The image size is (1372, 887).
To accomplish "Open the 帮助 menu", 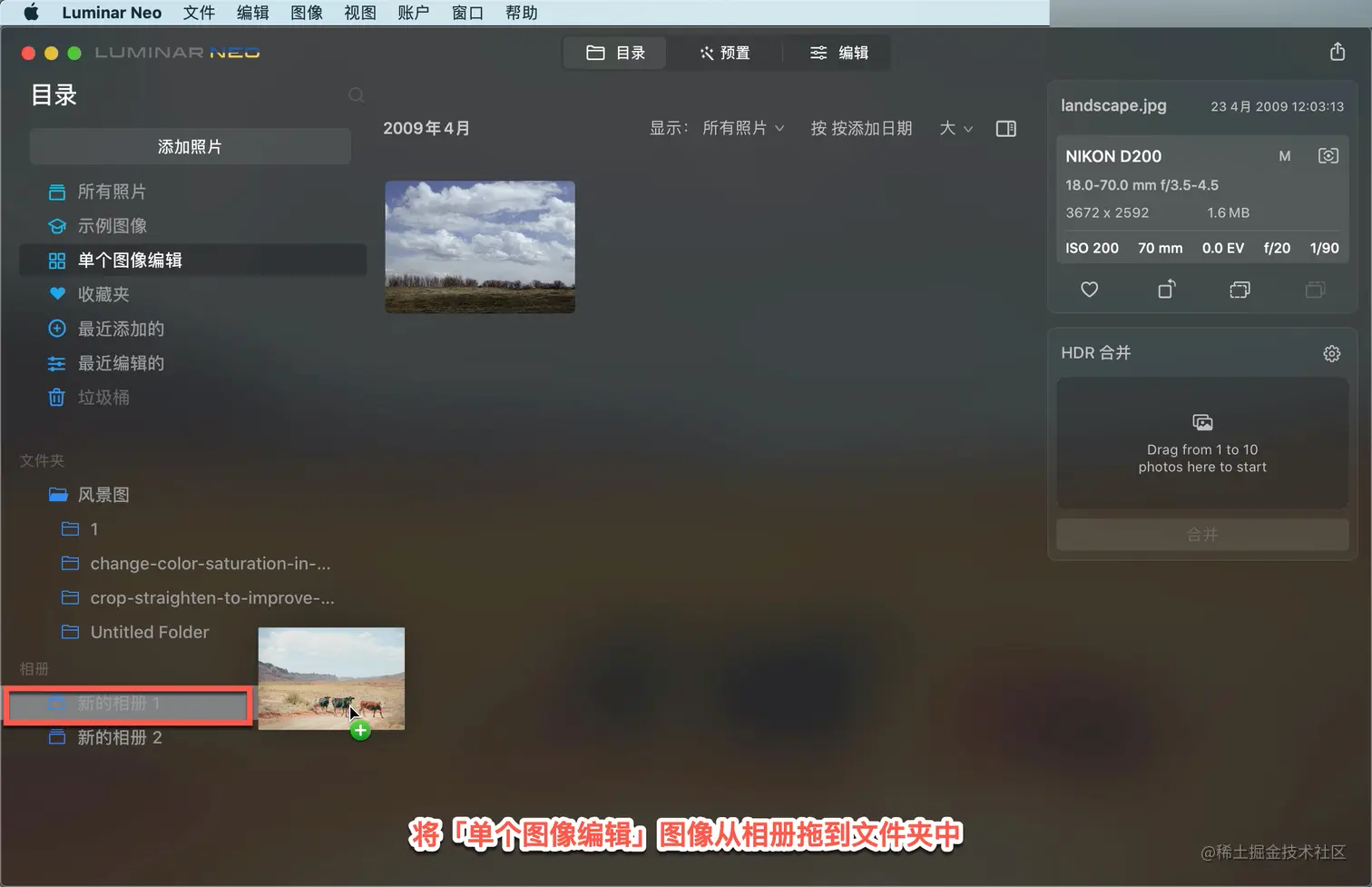I will (x=522, y=13).
